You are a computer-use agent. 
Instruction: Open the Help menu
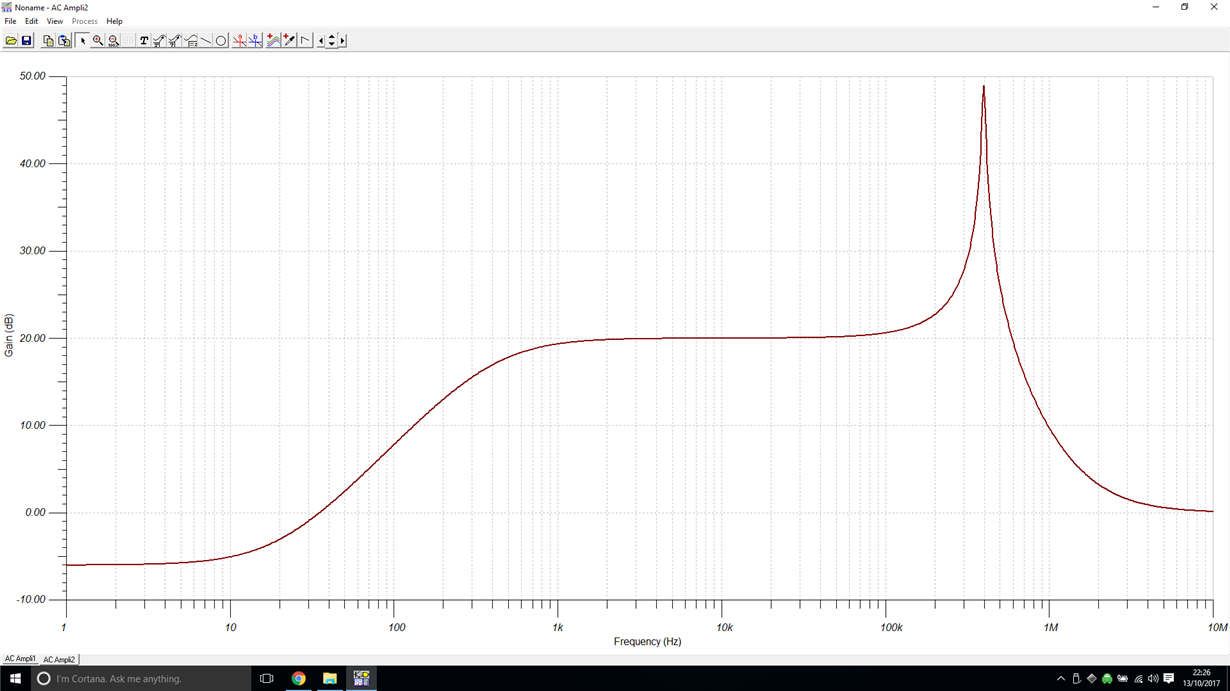(114, 21)
